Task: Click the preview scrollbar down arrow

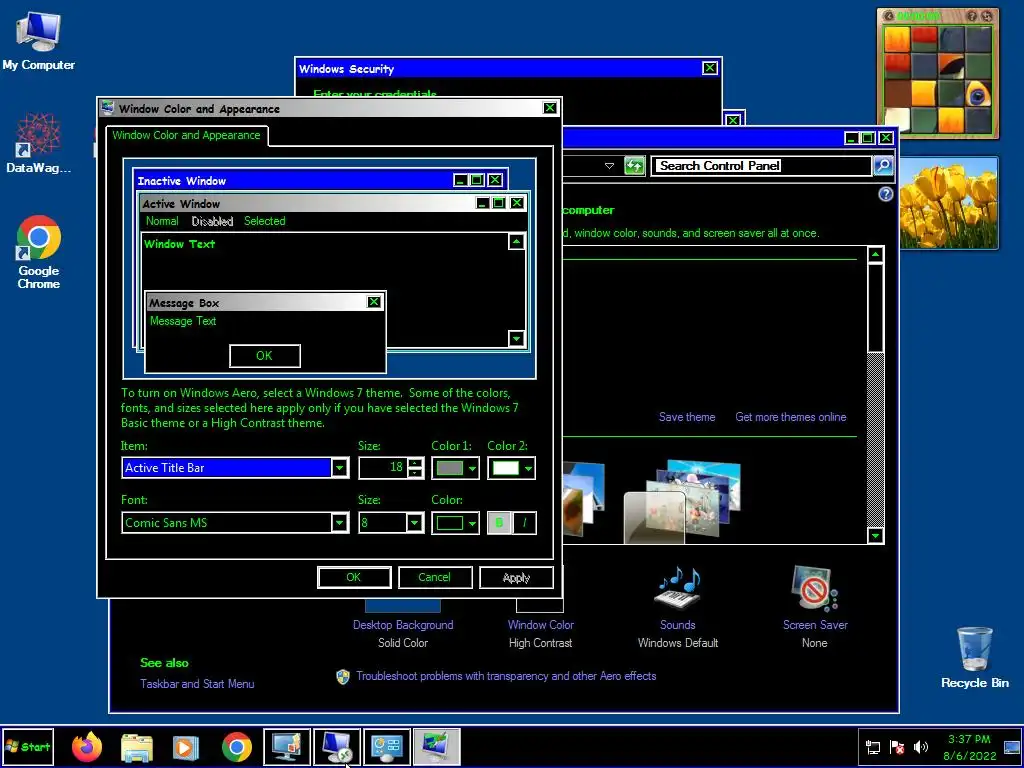Action: [516, 338]
